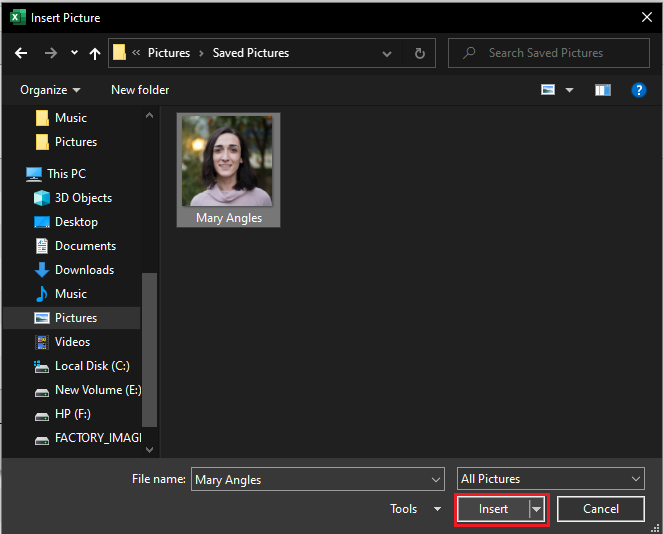Expand the view options dropdown arrow
663x534 pixels.
pyautogui.click(x=570, y=90)
